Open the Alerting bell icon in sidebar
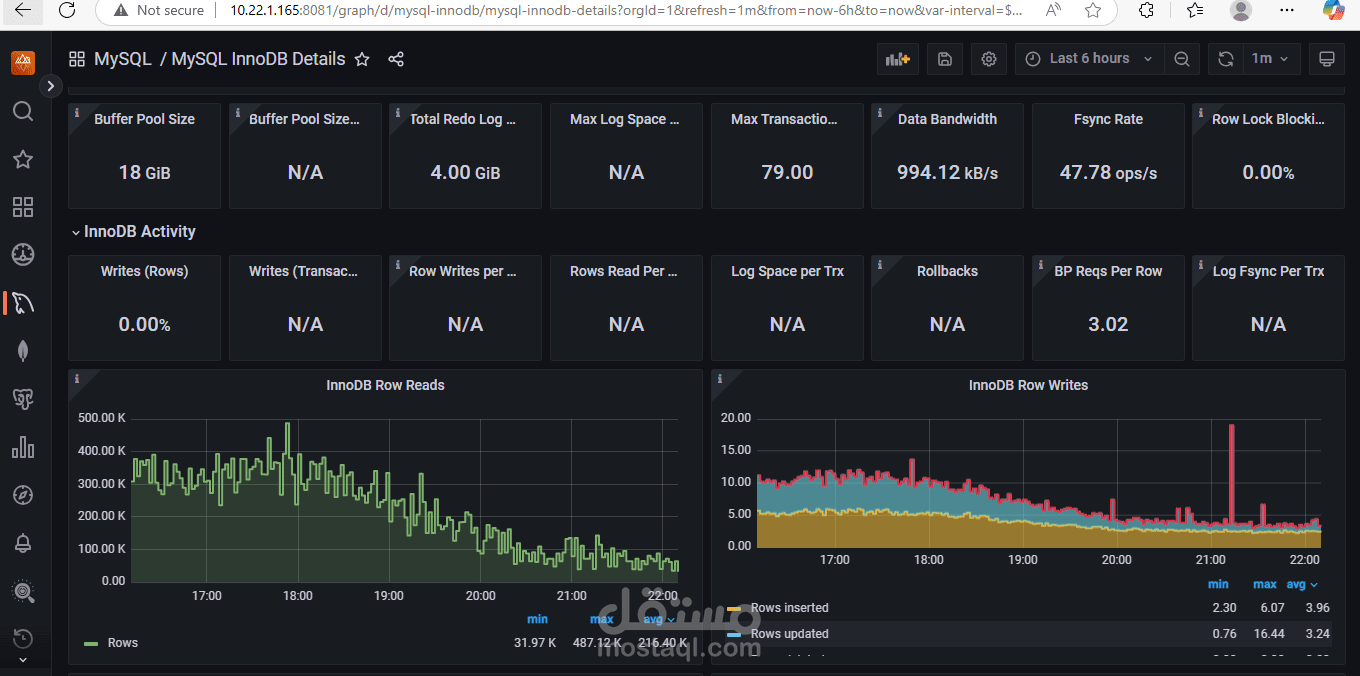This screenshot has height=676, width=1360. click(23, 543)
